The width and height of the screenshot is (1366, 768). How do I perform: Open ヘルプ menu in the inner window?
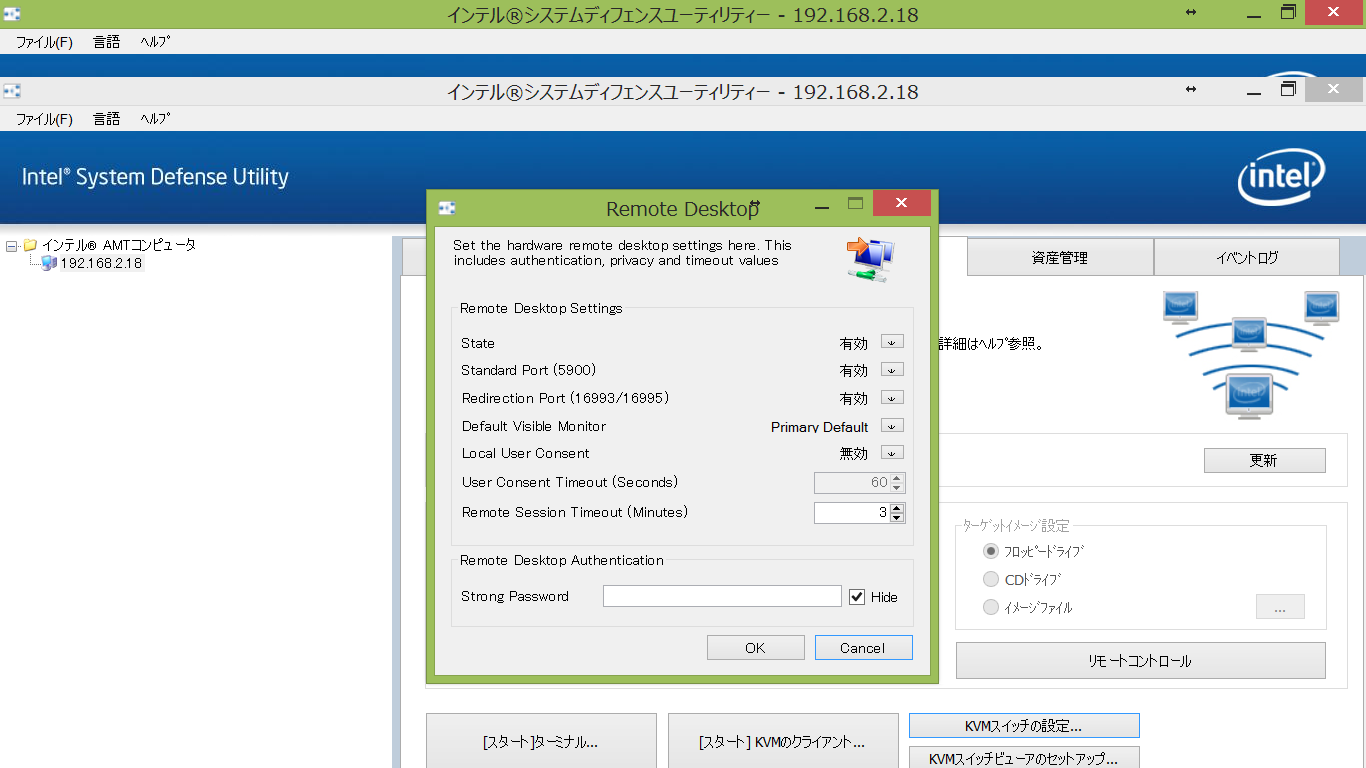click(x=155, y=119)
